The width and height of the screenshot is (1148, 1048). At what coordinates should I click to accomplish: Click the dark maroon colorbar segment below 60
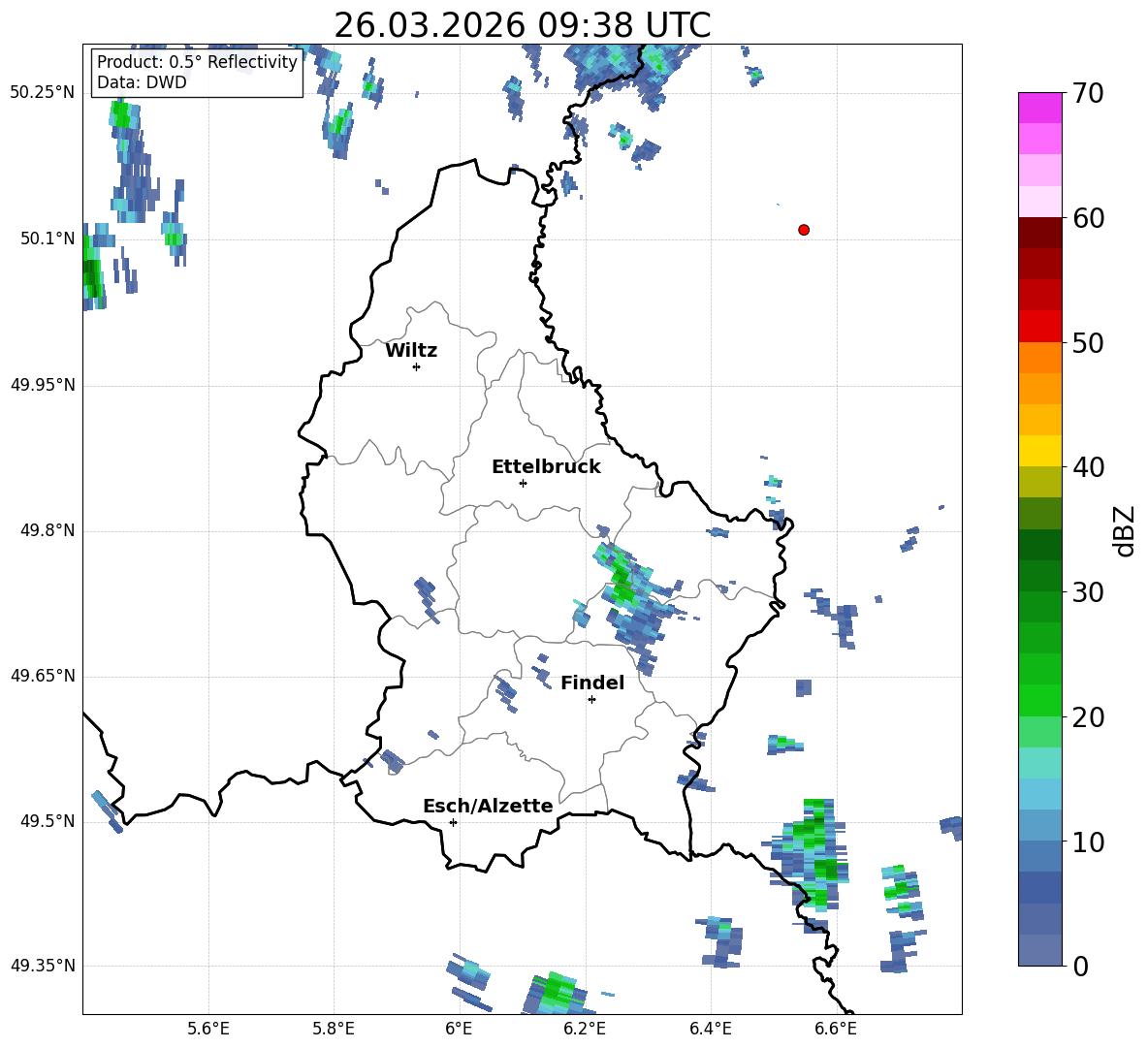[x=1039, y=233]
